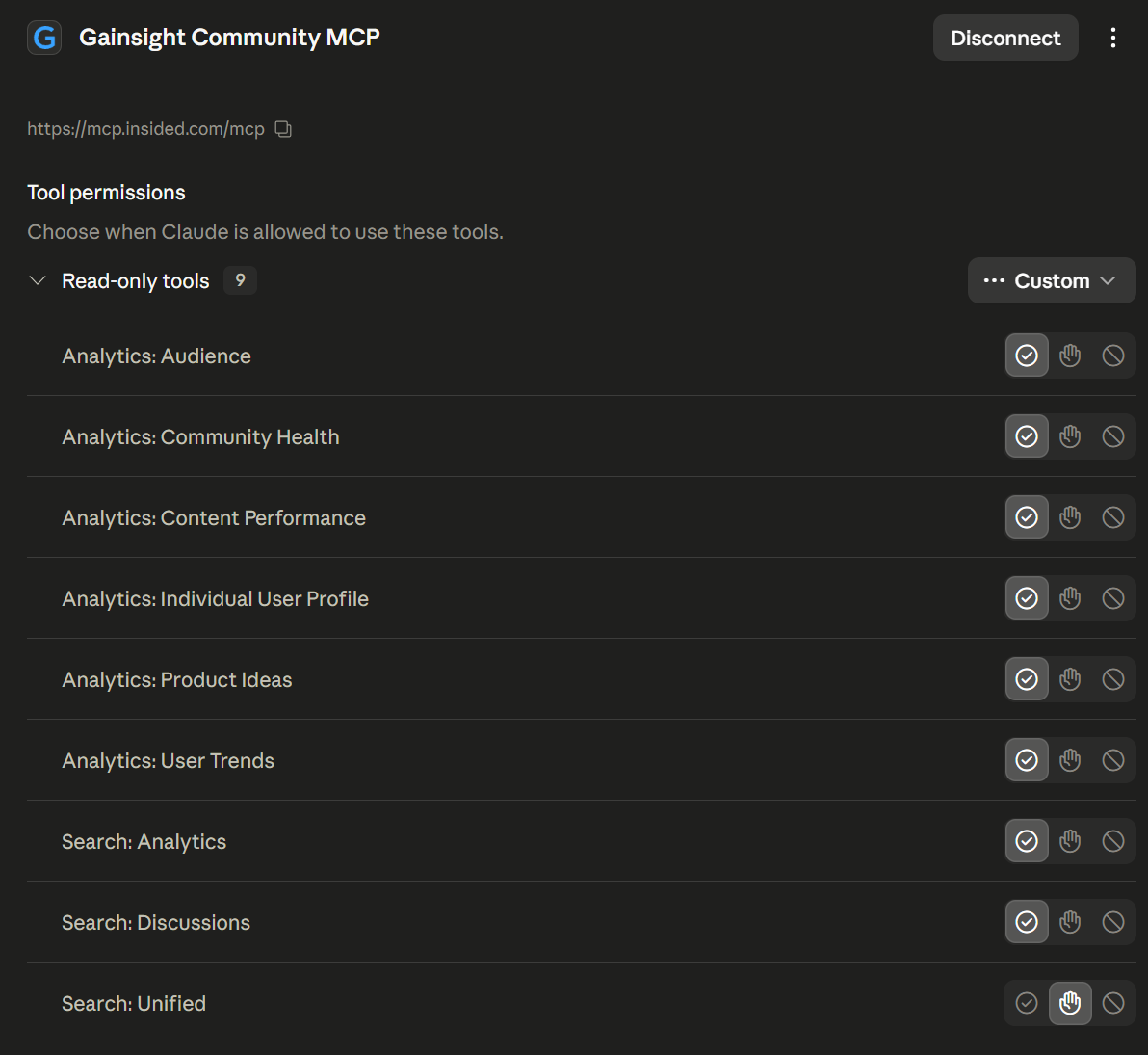Always allow Analytics: Product Ideas
1148x1055 pixels.
tap(1027, 679)
